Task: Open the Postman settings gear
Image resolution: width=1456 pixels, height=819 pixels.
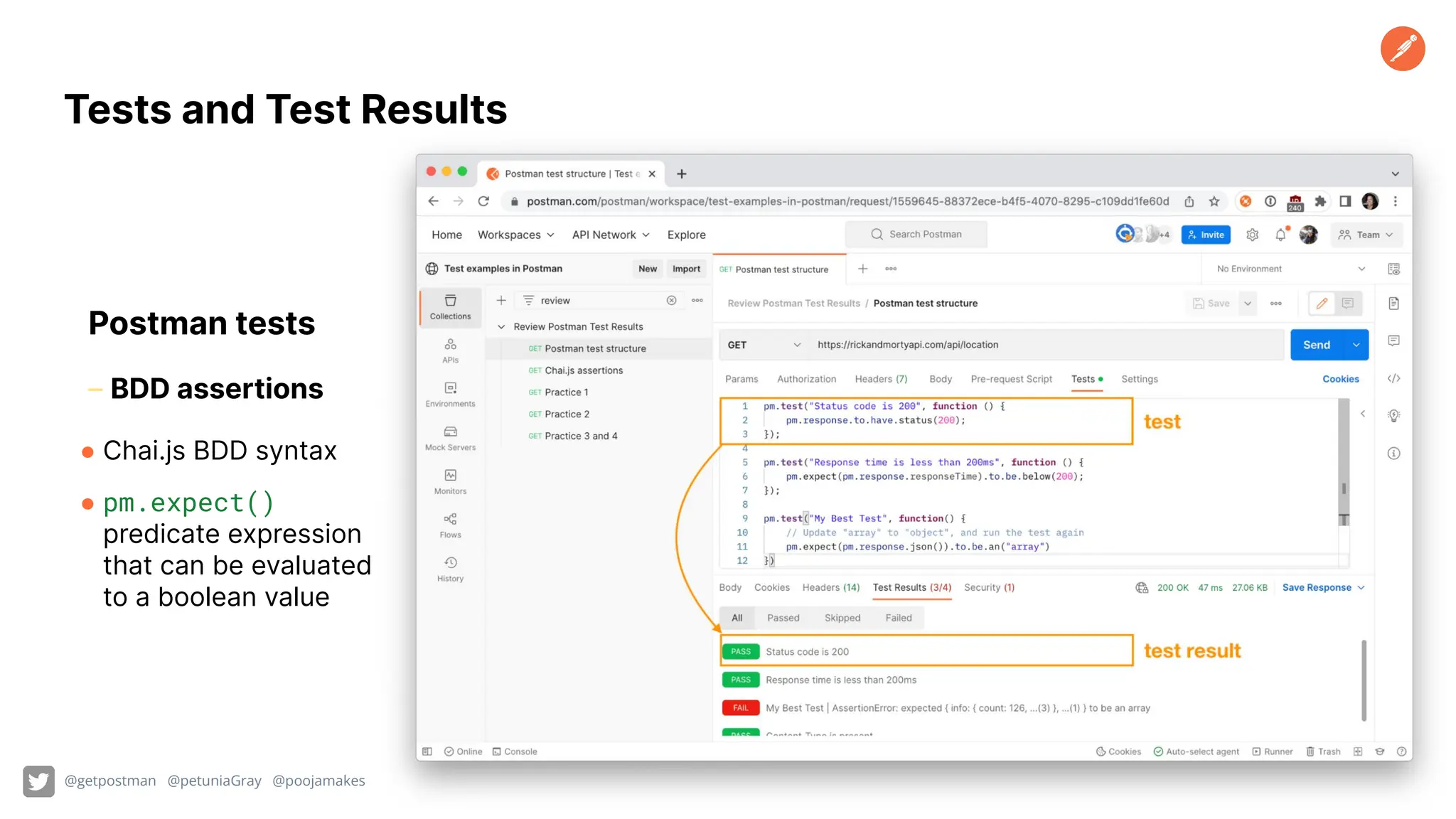Action: click(1252, 235)
